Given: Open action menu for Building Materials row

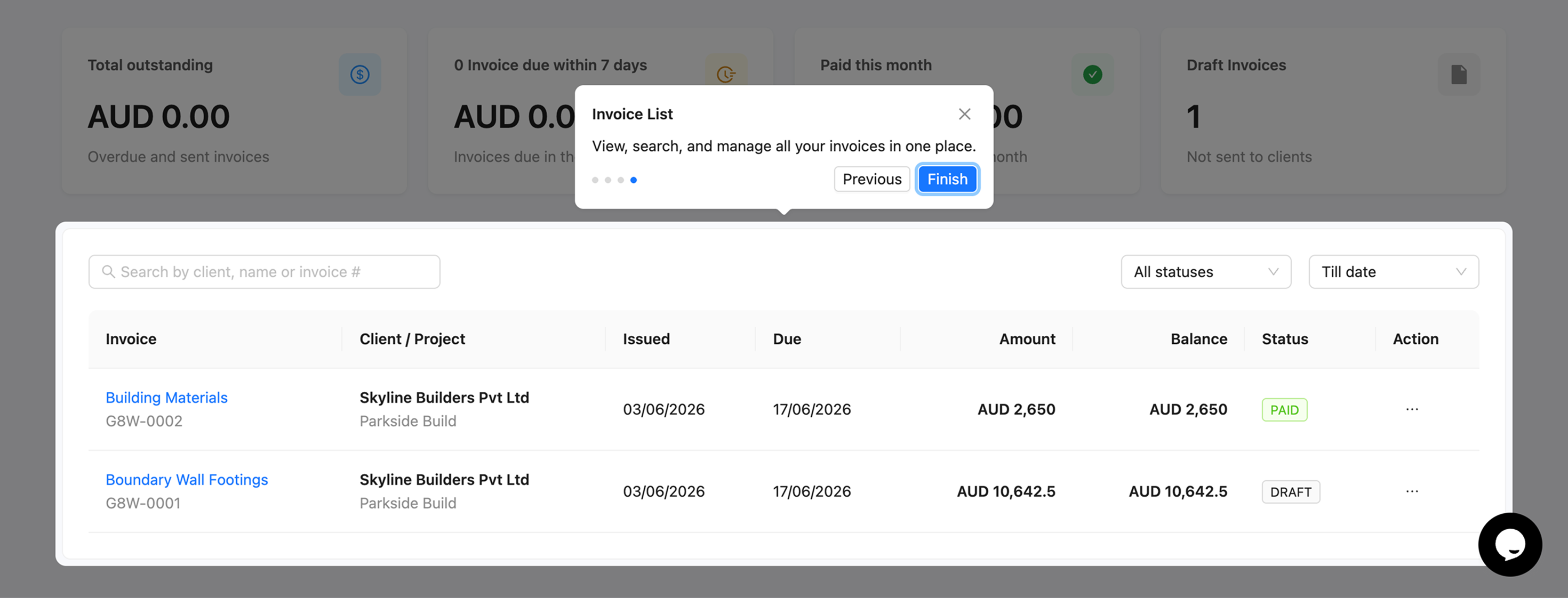Looking at the screenshot, I should (1412, 409).
